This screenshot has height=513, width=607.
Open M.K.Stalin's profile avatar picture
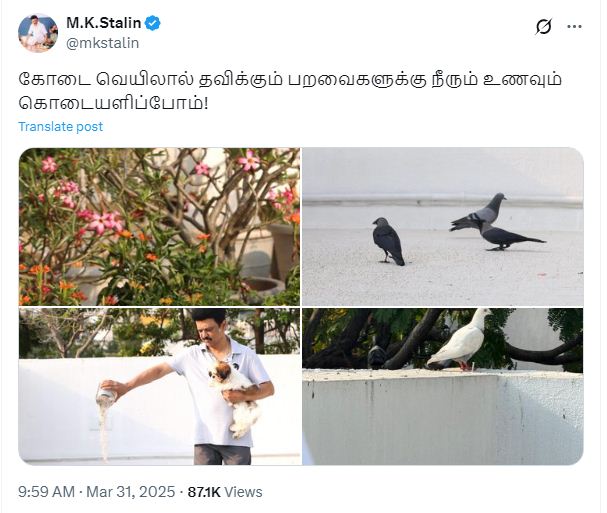click(38, 33)
